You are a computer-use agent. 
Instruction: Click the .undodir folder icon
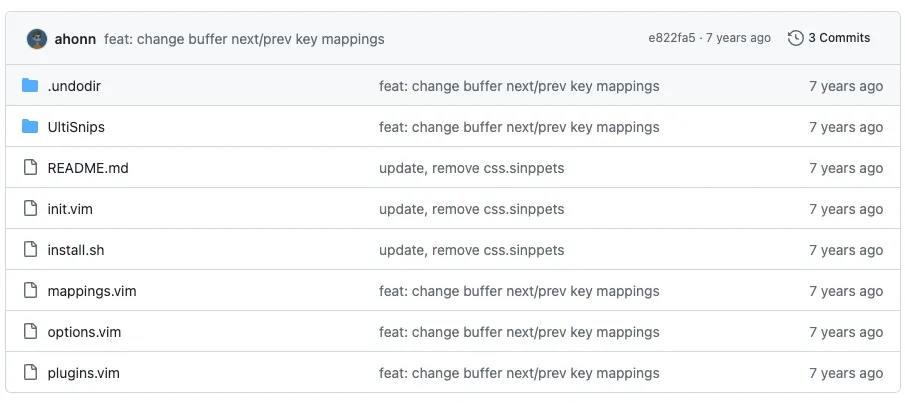30,86
